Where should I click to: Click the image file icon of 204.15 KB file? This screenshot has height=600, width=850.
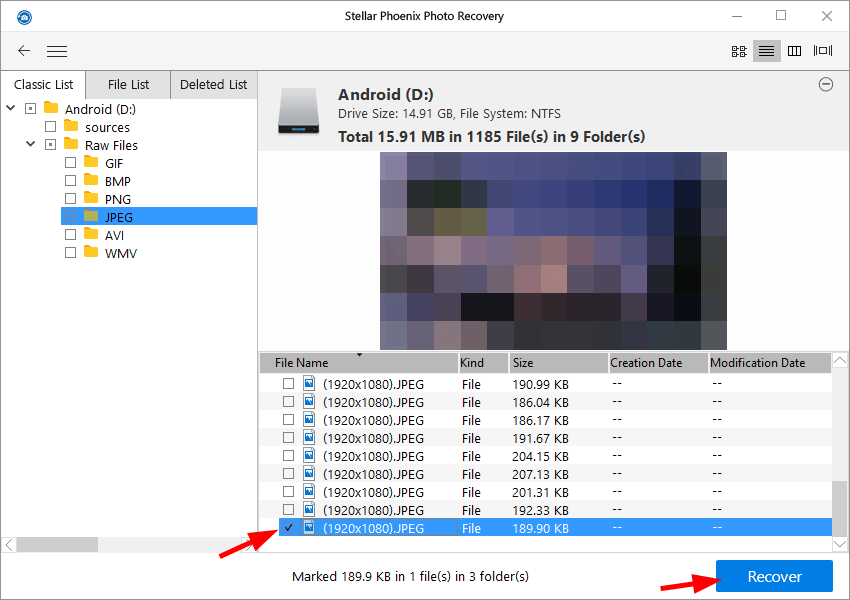(x=309, y=455)
